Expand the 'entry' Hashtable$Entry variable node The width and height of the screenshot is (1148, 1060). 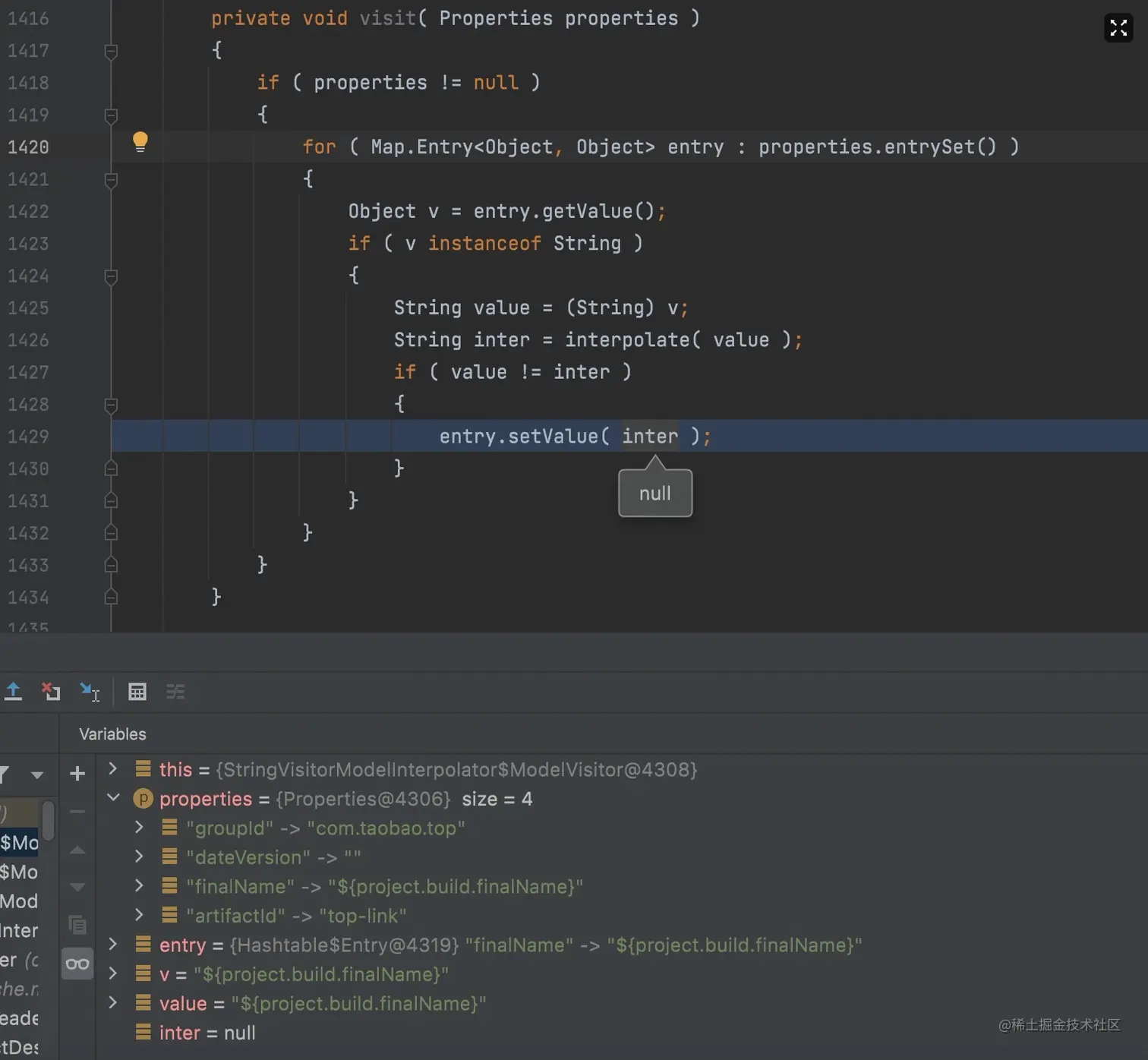[x=112, y=944]
